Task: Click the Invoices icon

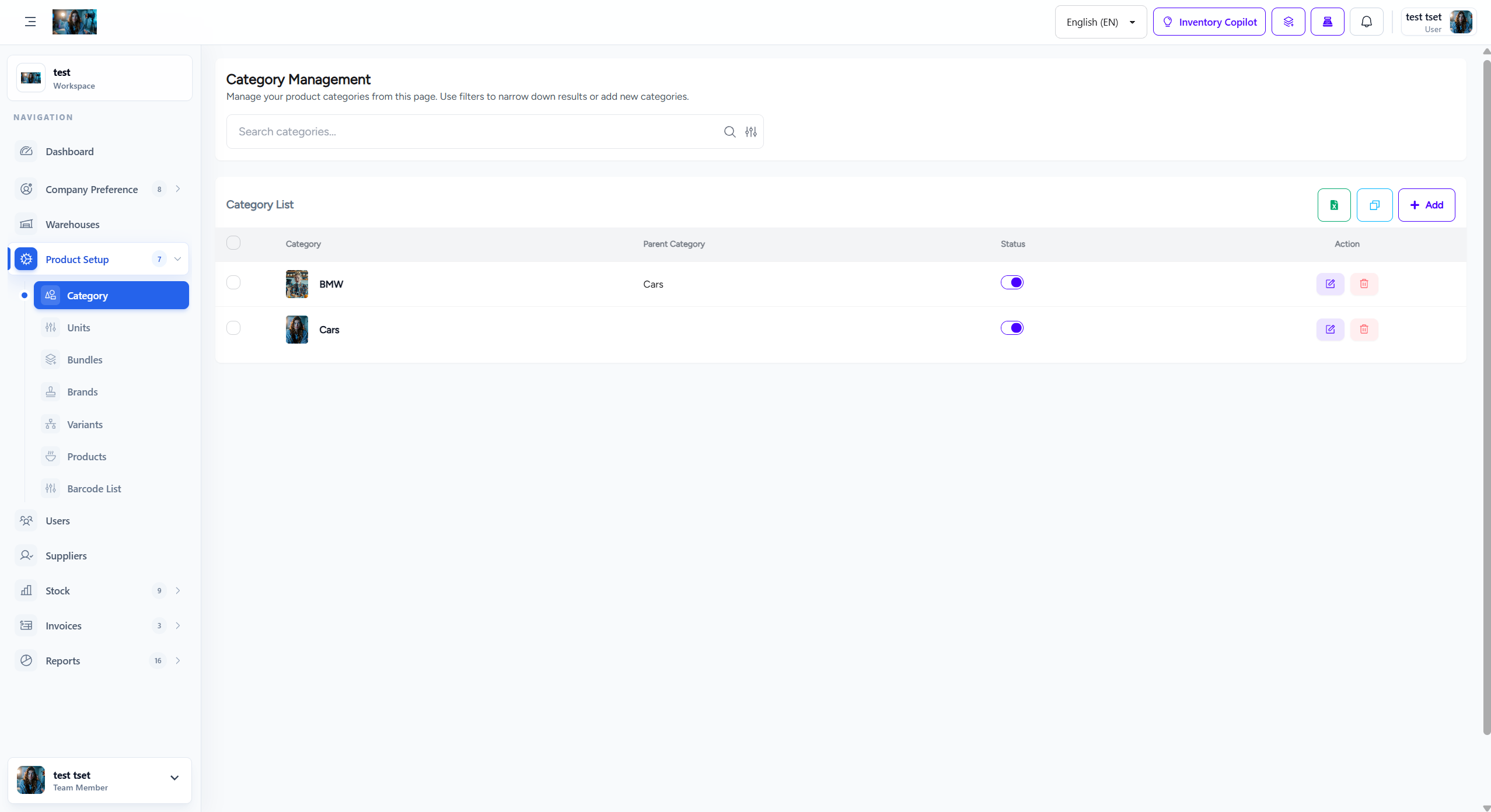Action: 26,626
